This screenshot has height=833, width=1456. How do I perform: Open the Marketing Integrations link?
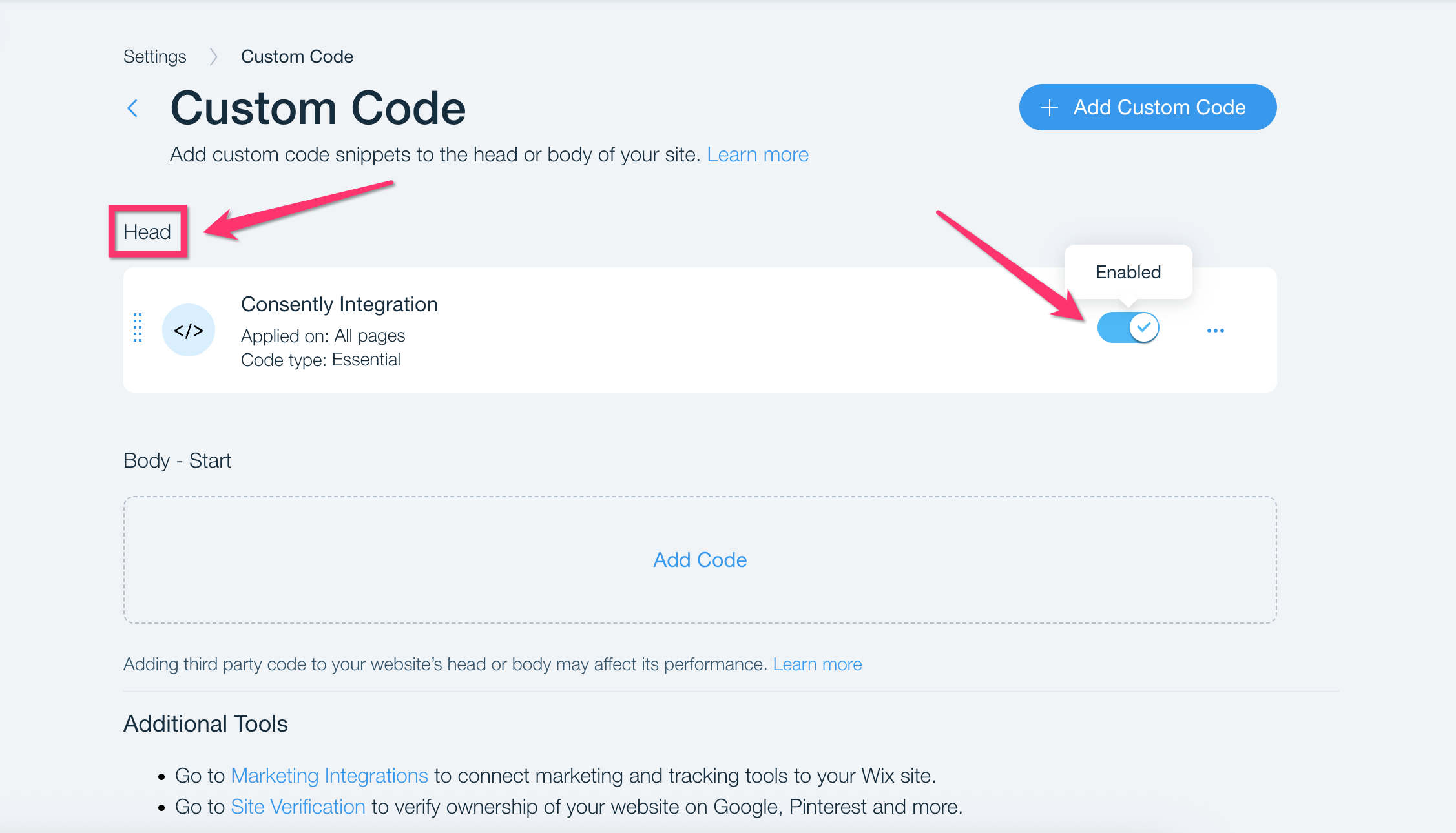328,775
